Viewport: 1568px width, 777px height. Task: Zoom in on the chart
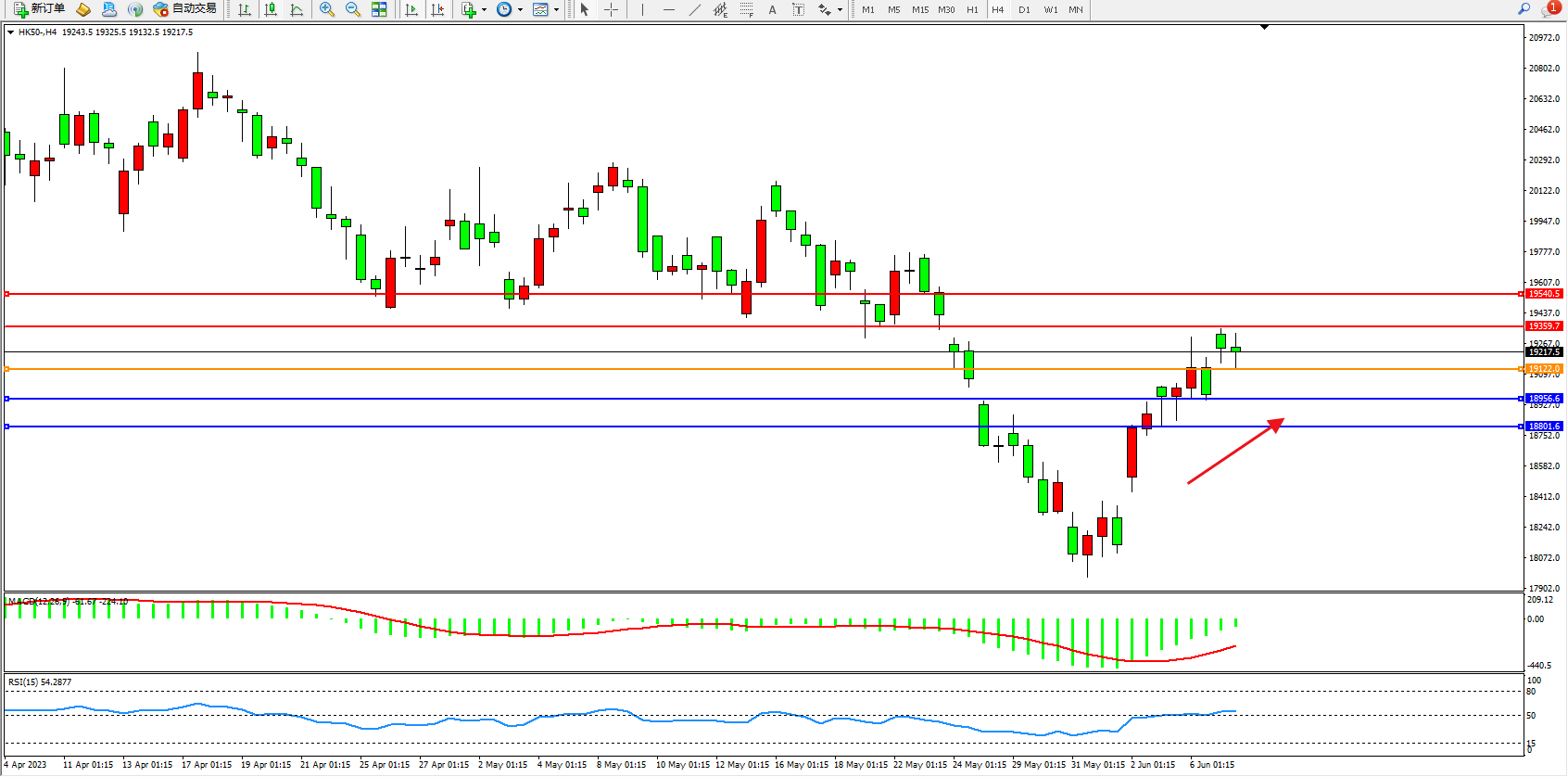pos(327,9)
